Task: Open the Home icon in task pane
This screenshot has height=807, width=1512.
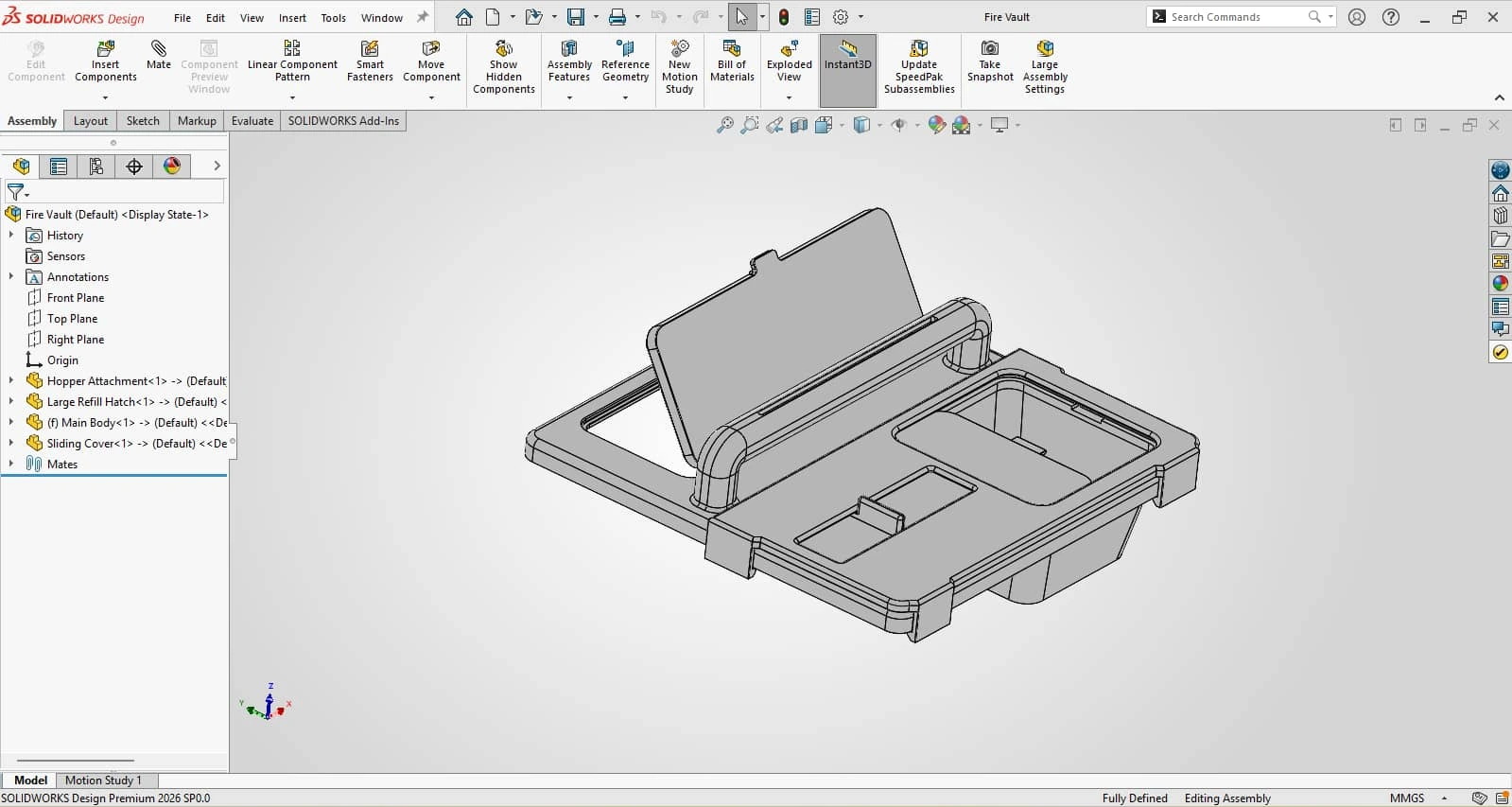Action: (x=1501, y=193)
